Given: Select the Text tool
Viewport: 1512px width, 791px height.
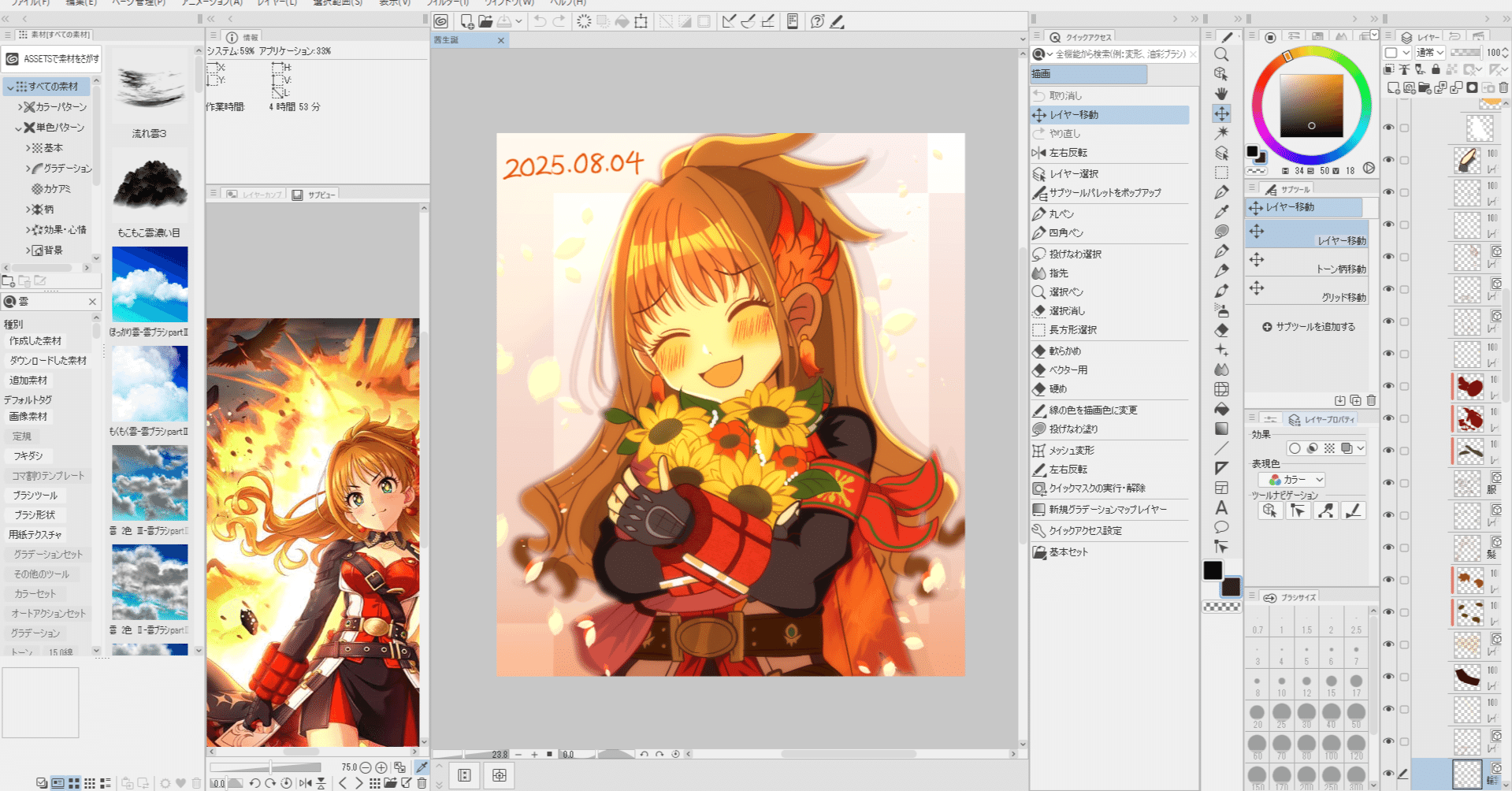Looking at the screenshot, I should click(x=1221, y=508).
